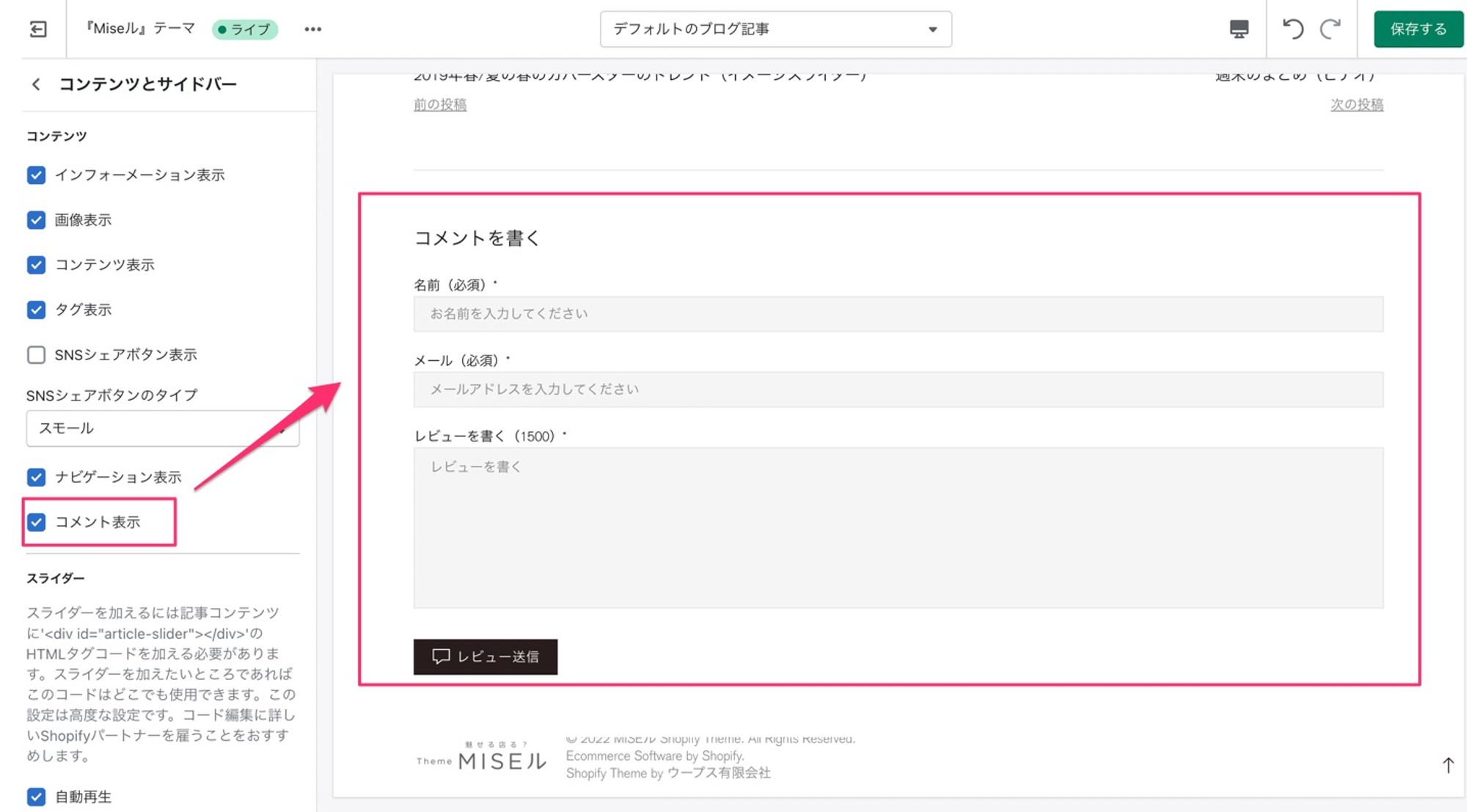Toggle the コンテンツ表示 checkbox
Viewport: 1467px width, 812px height.
coord(36,265)
